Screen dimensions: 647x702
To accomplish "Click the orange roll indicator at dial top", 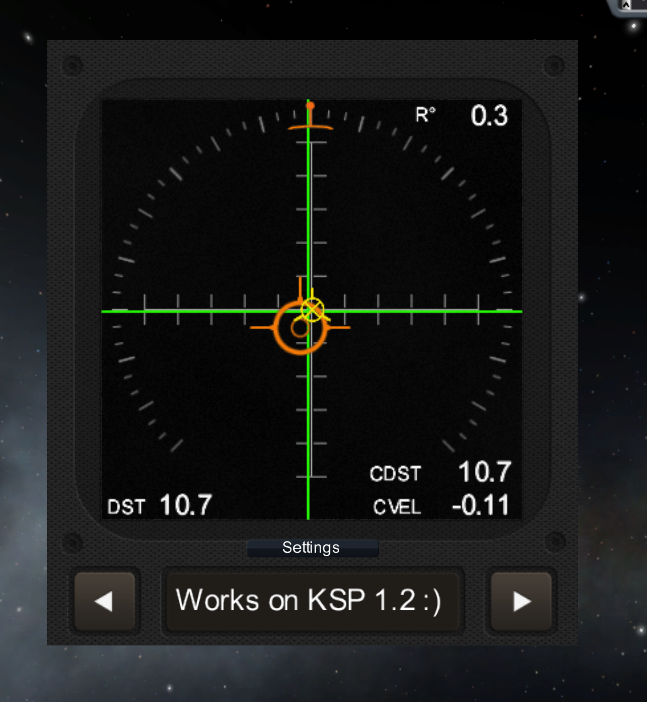I will click(x=310, y=116).
